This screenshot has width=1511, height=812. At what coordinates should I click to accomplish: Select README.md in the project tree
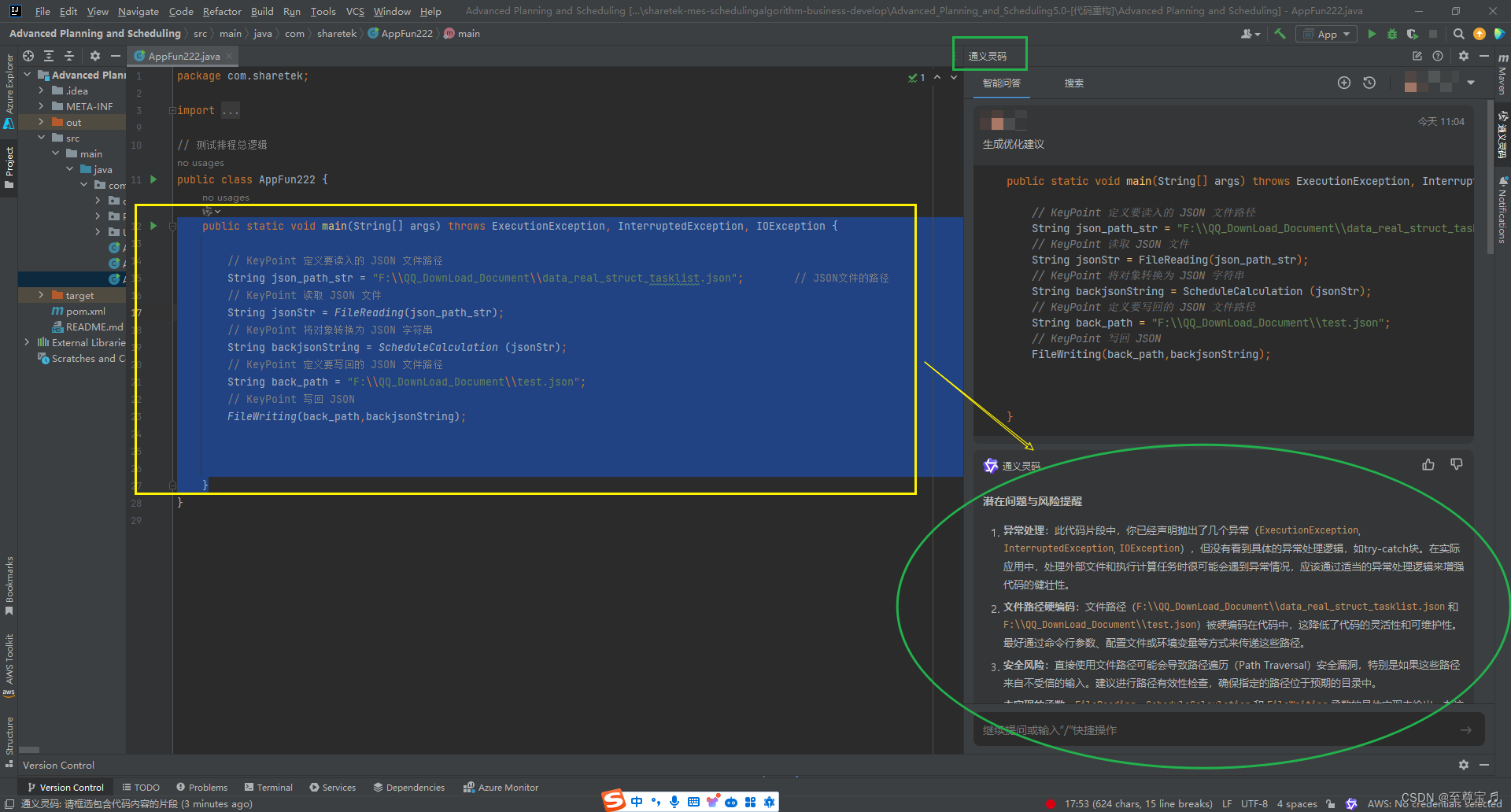click(87, 327)
